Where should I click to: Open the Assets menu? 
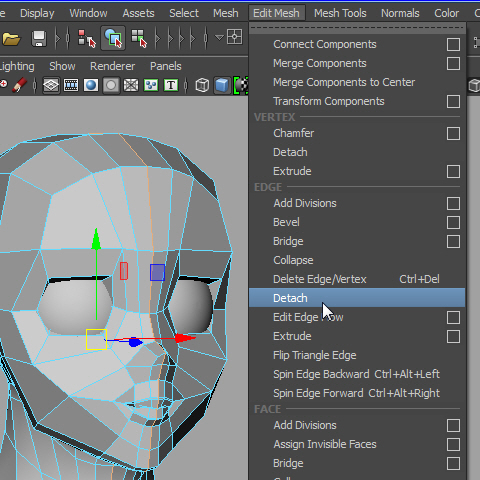(x=138, y=13)
